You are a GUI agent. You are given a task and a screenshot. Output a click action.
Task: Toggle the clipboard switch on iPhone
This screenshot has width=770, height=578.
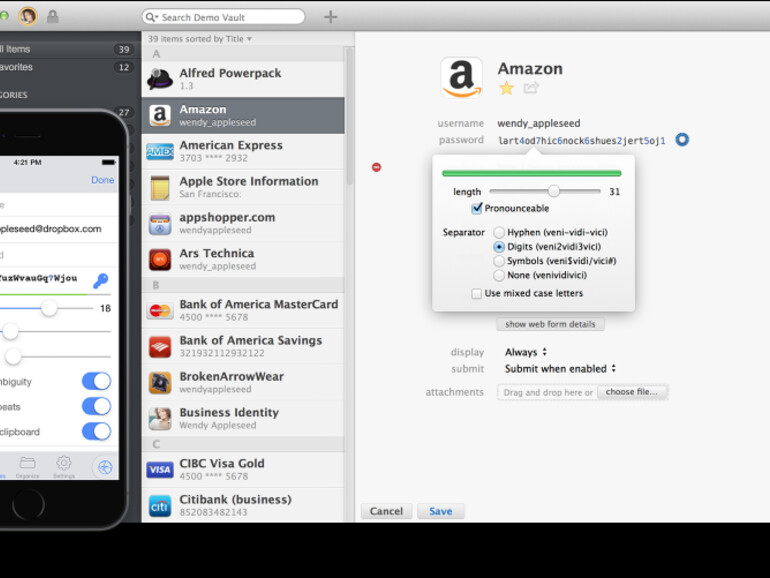coord(96,432)
